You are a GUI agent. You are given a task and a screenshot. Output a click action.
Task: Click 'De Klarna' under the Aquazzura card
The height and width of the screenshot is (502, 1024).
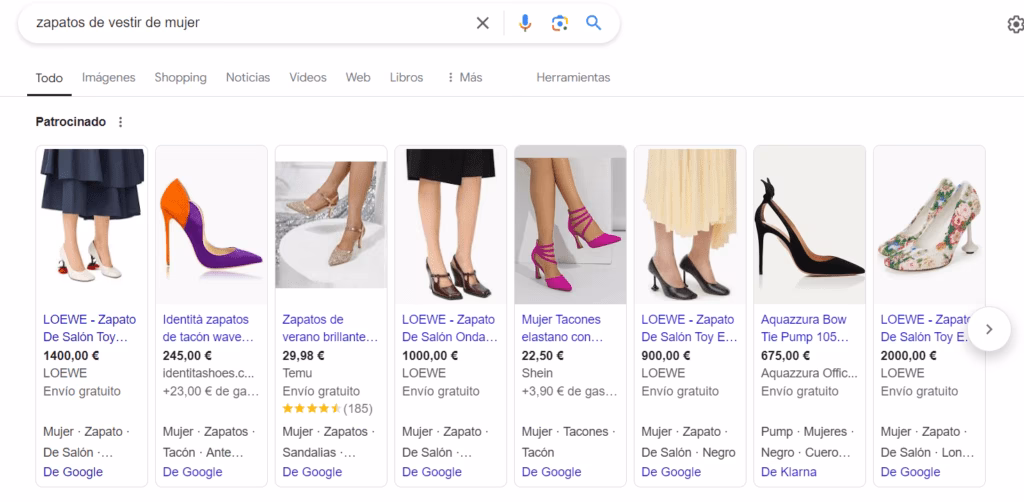(788, 472)
